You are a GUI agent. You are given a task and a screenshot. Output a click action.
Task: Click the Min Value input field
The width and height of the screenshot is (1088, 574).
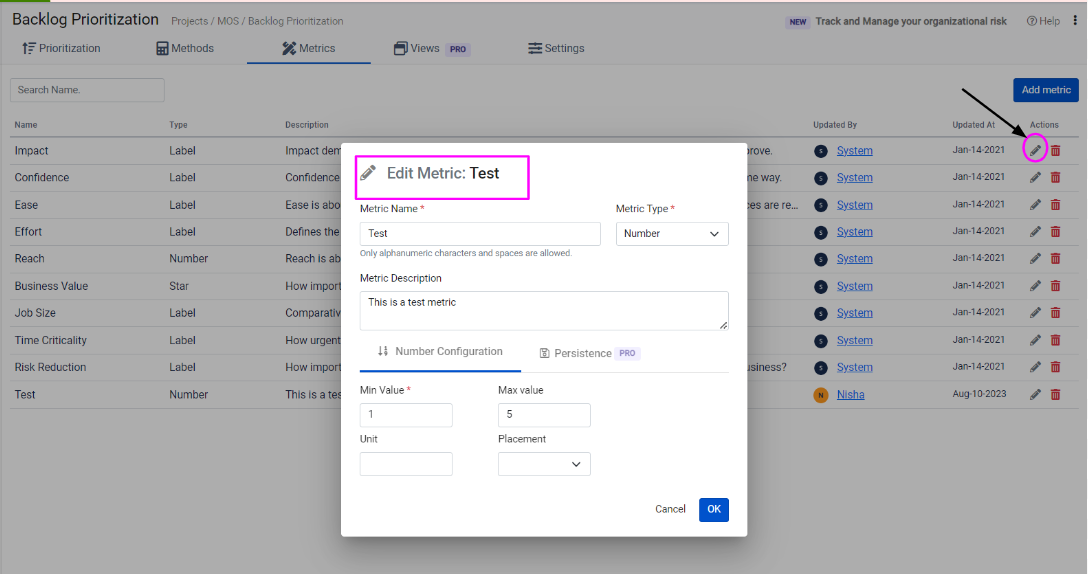pos(406,415)
